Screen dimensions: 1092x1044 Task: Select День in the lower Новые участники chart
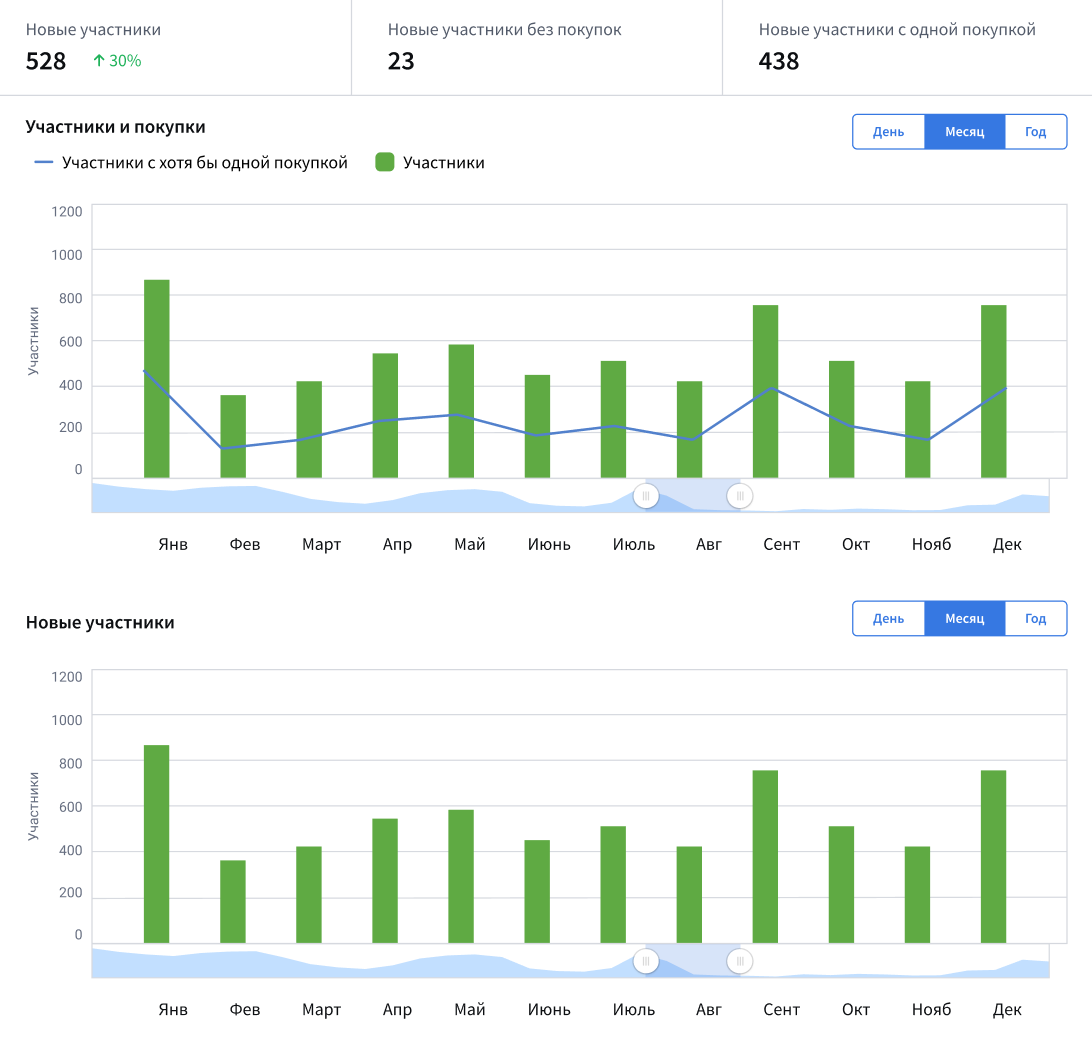(888, 618)
